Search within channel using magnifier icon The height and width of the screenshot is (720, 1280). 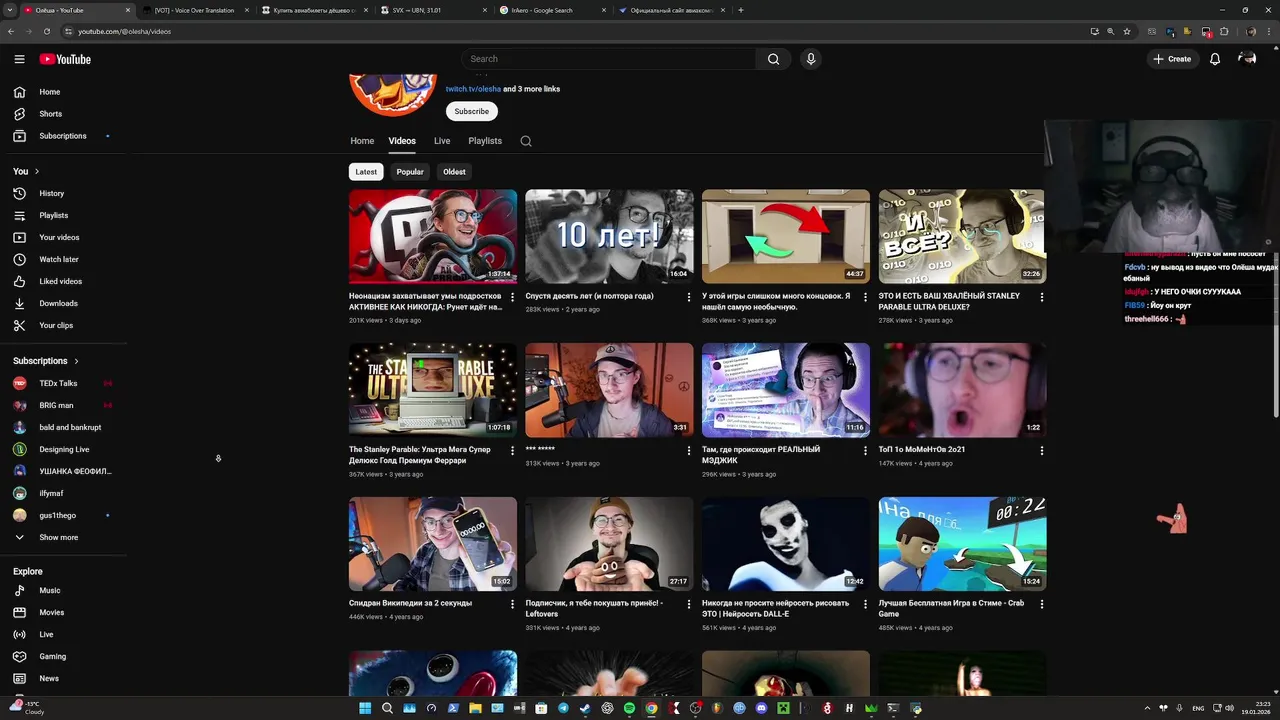[x=526, y=141]
